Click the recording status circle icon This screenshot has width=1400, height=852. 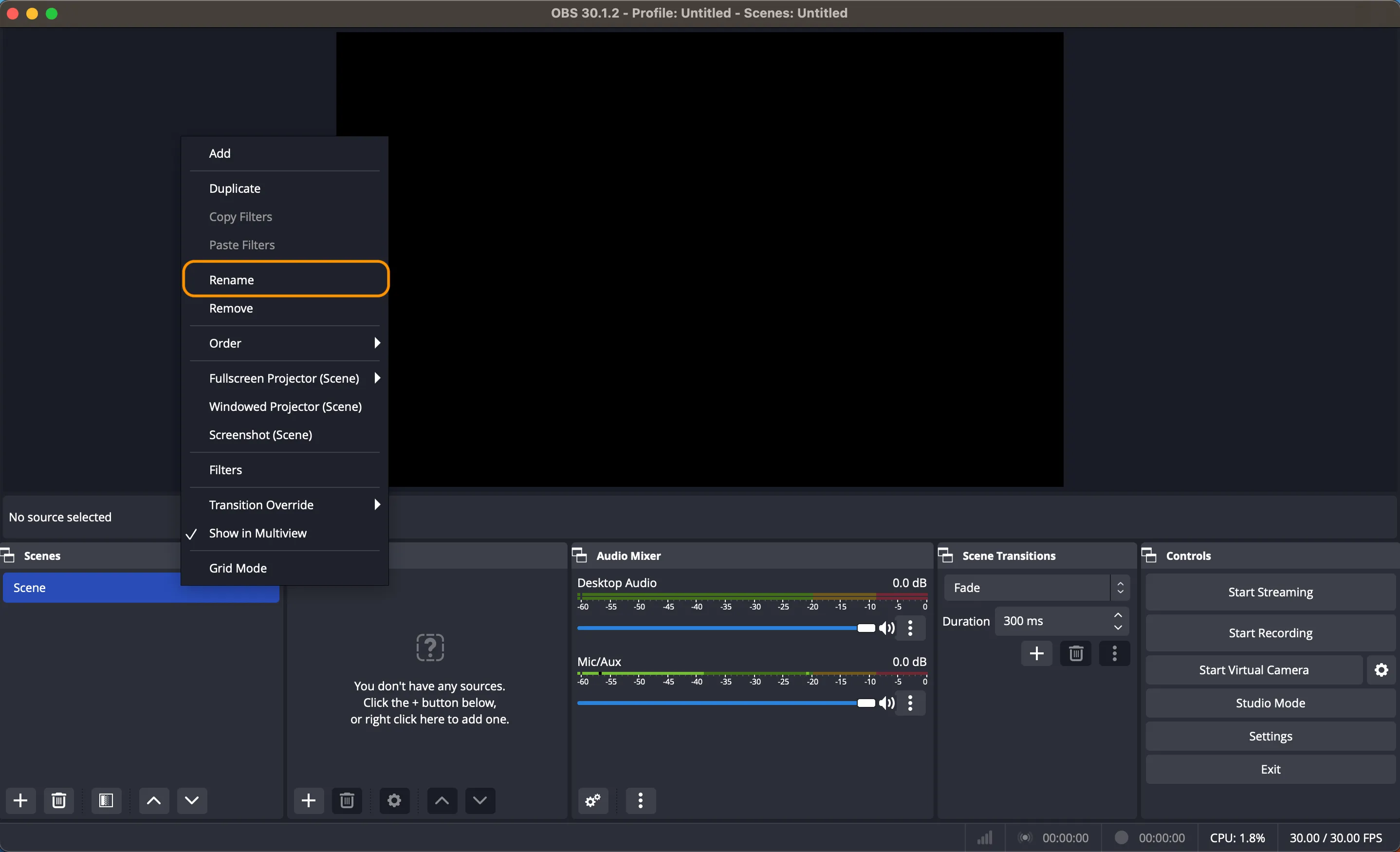(x=1121, y=837)
